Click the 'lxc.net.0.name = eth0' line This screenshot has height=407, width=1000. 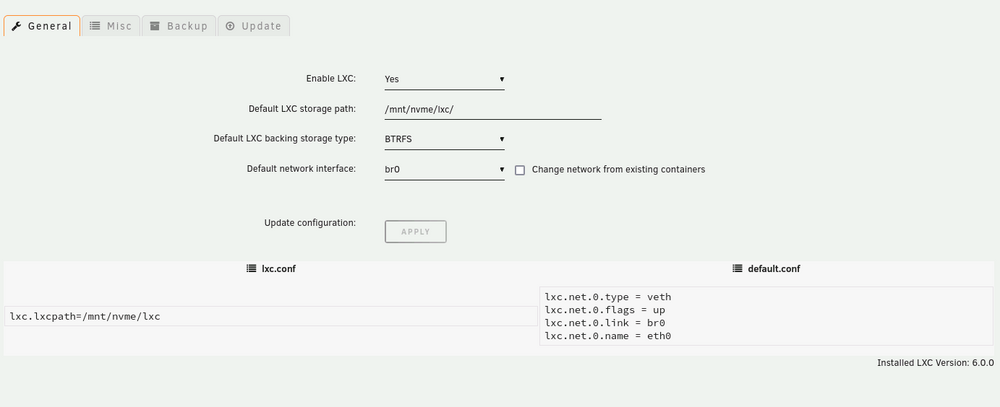pos(608,336)
